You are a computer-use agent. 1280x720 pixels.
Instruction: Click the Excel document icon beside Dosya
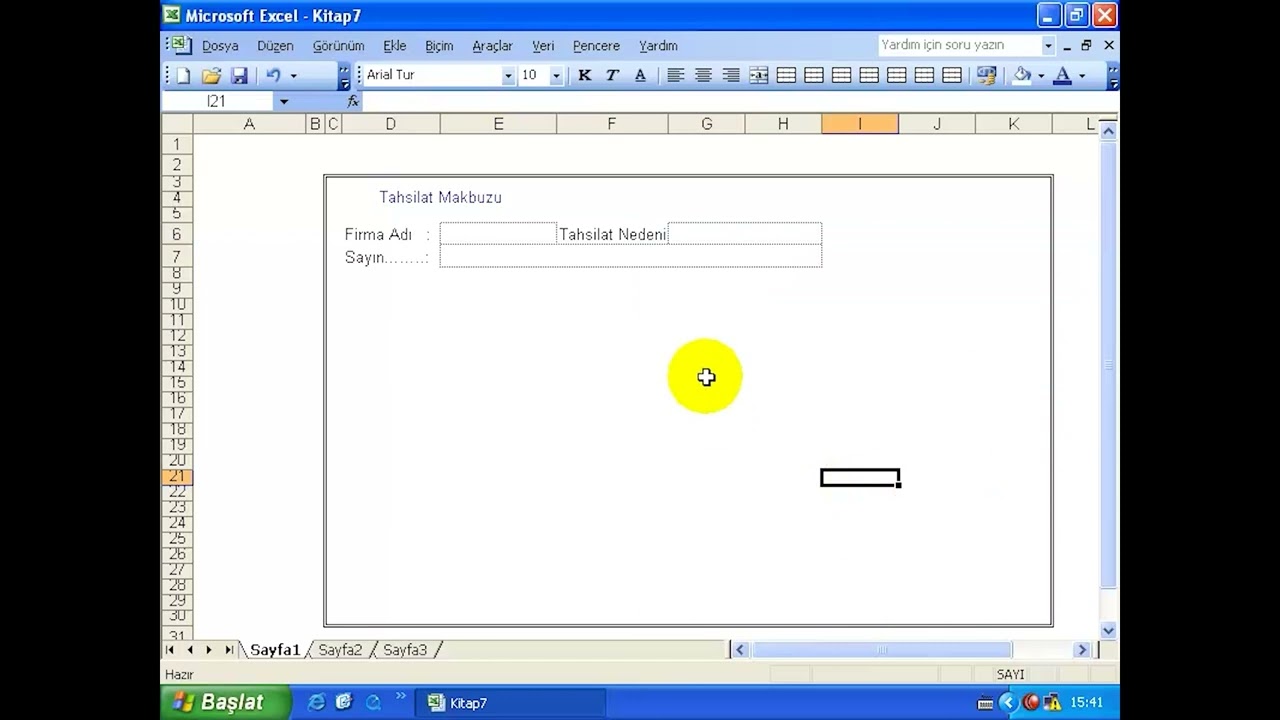(179, 45)
